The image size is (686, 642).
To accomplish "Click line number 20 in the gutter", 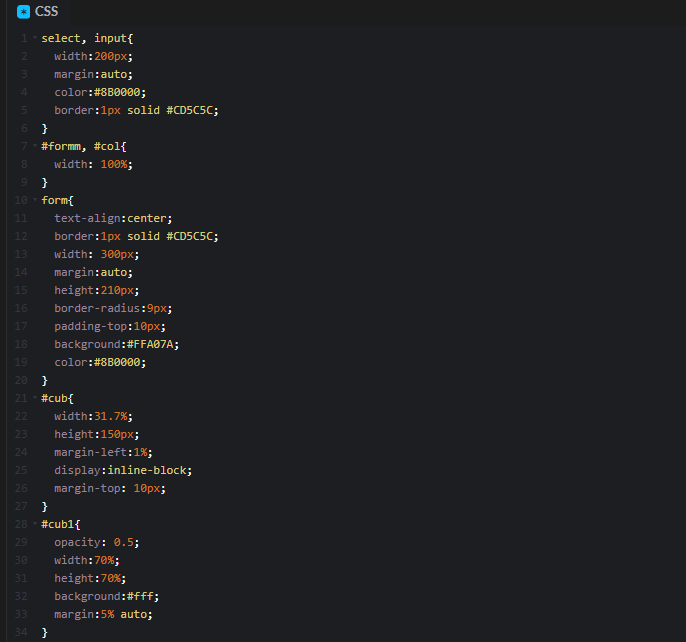I will click(21, 380).
